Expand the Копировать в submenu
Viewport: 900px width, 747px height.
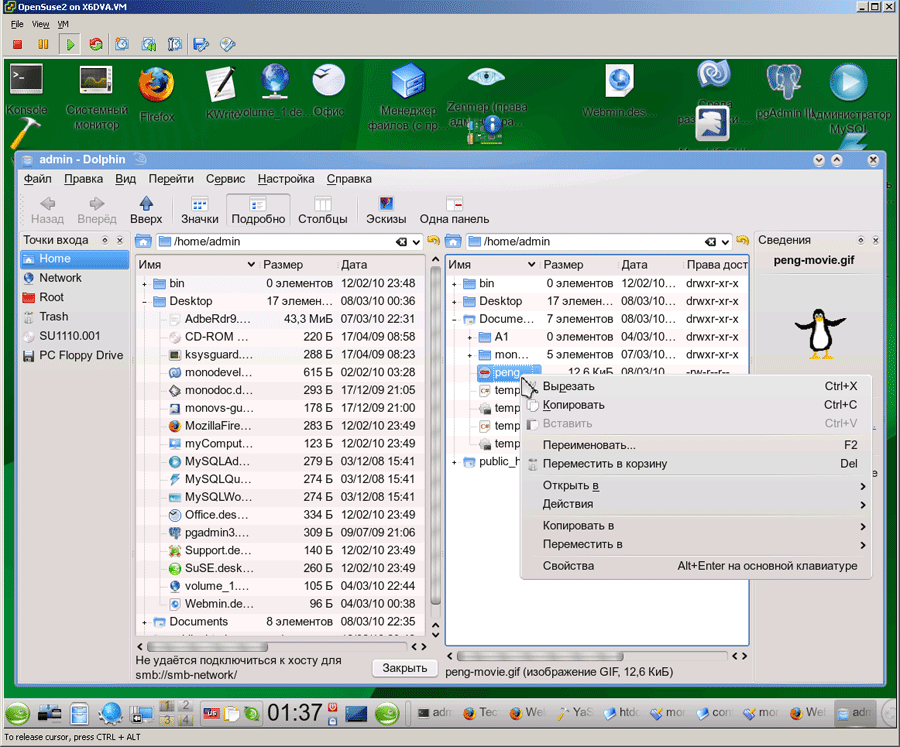click(696, 526)
